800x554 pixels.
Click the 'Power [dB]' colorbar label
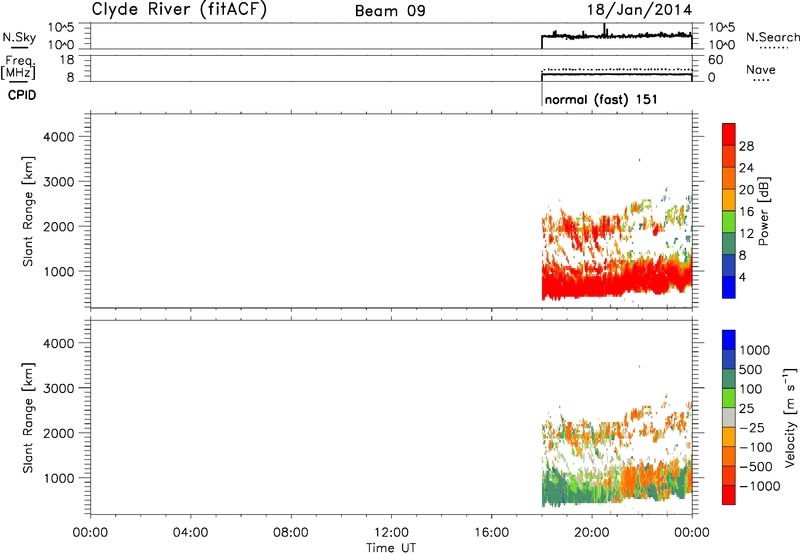pyautogui.click(x=763, y=211)
